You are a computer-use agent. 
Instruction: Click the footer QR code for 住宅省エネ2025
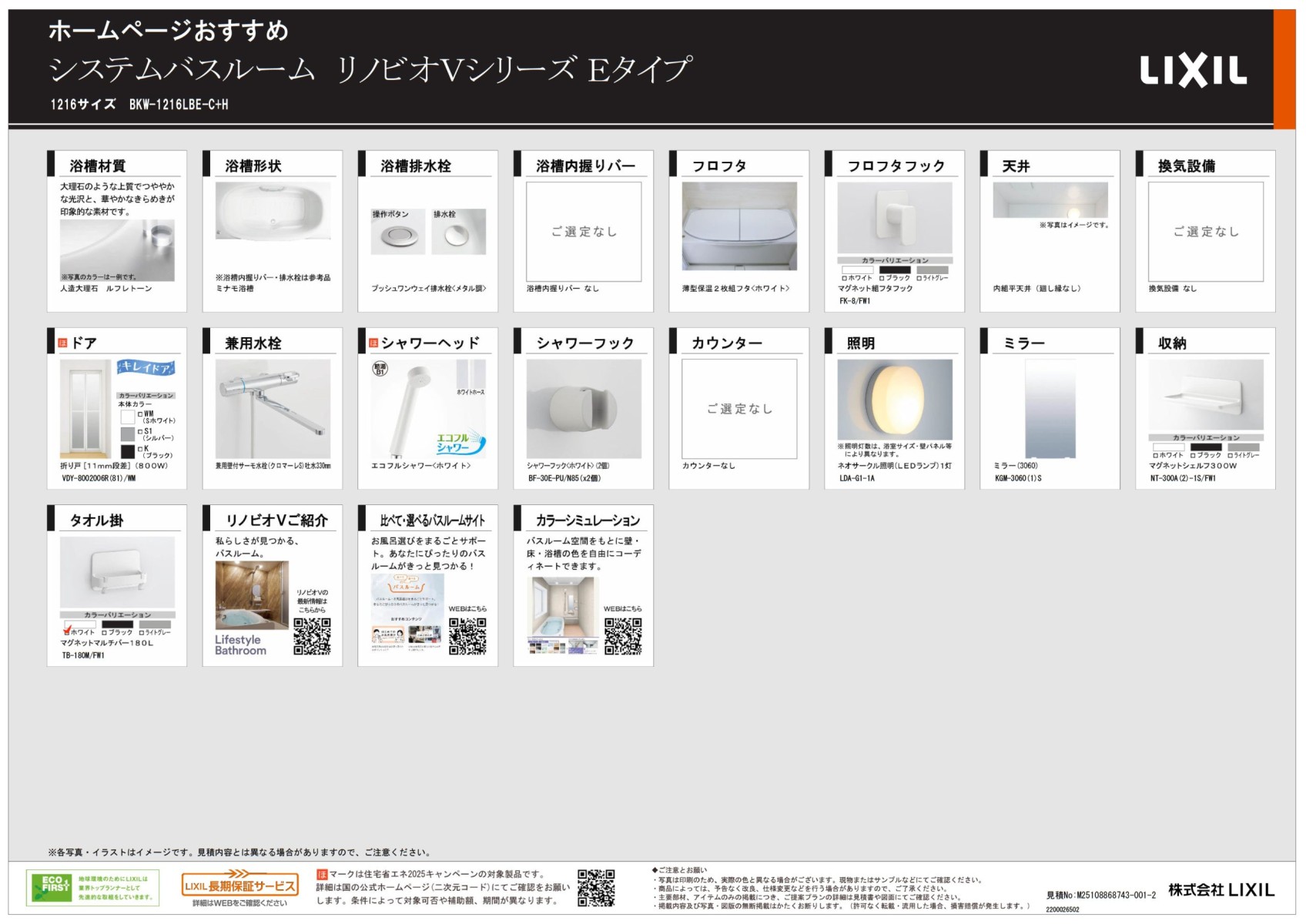(x=596, y=888)
